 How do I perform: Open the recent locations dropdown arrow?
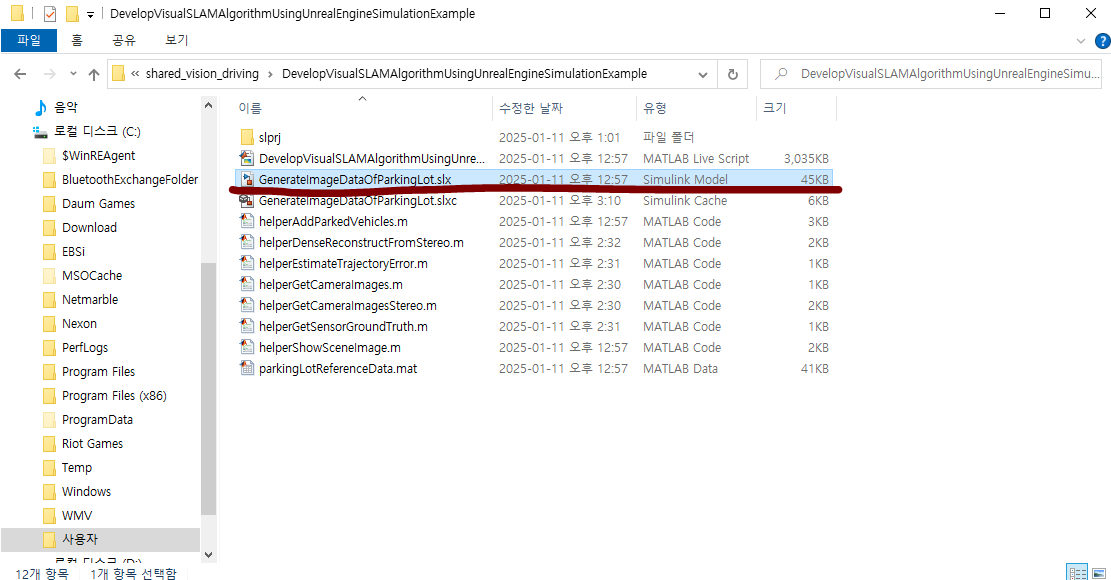pyautogui.click(x=73, y=74)
